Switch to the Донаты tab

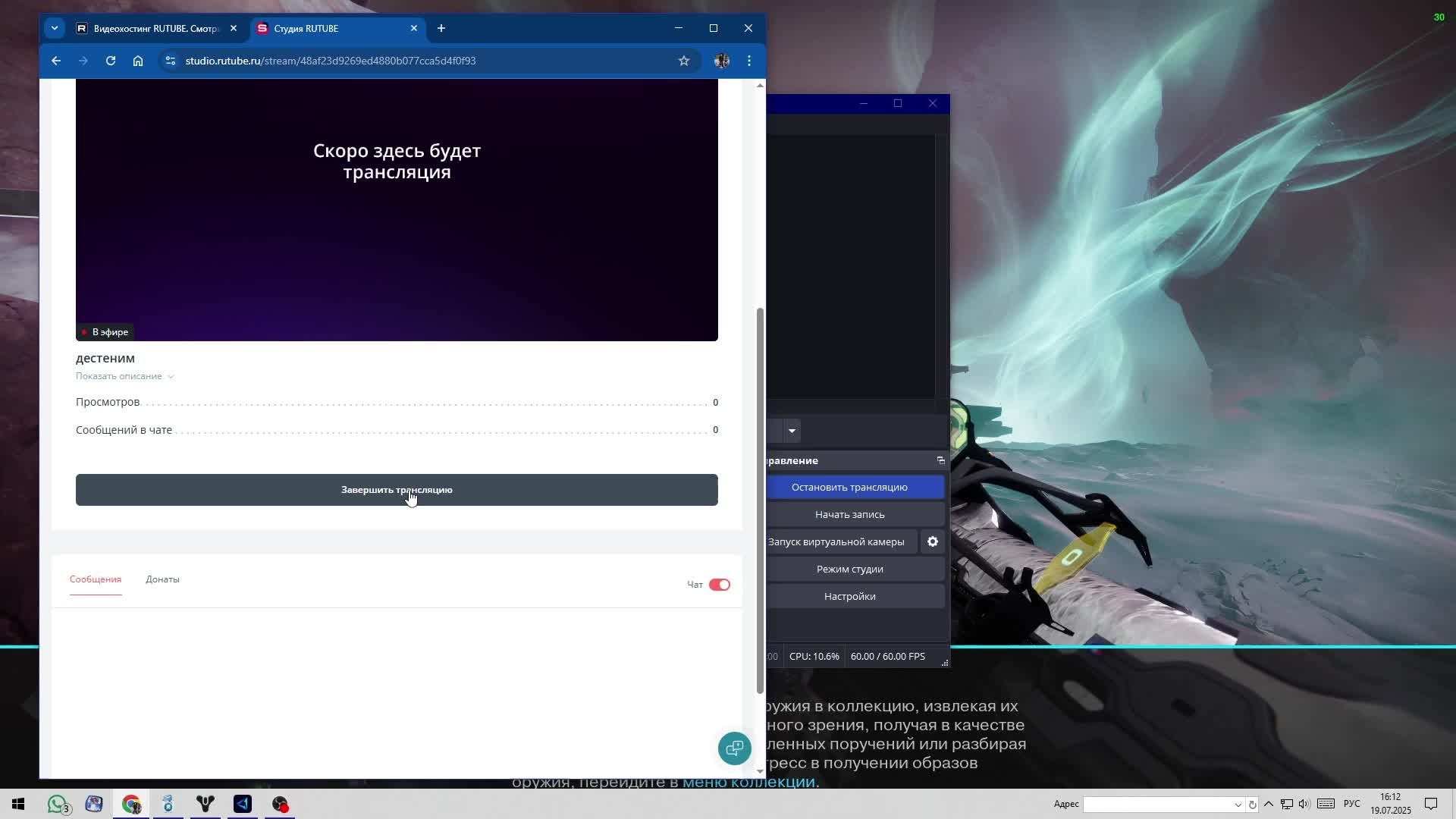click(x=162, y=579)
